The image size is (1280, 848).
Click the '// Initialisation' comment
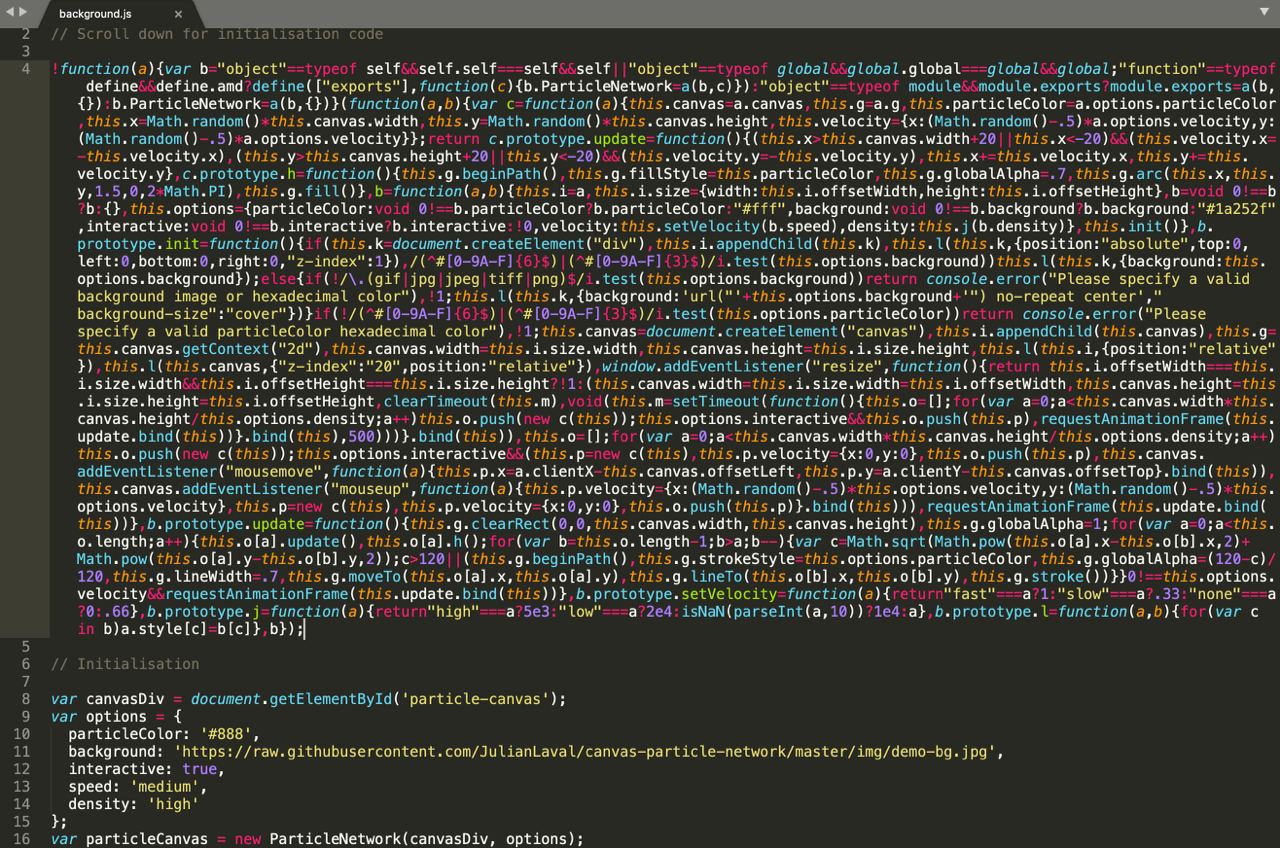125,664
